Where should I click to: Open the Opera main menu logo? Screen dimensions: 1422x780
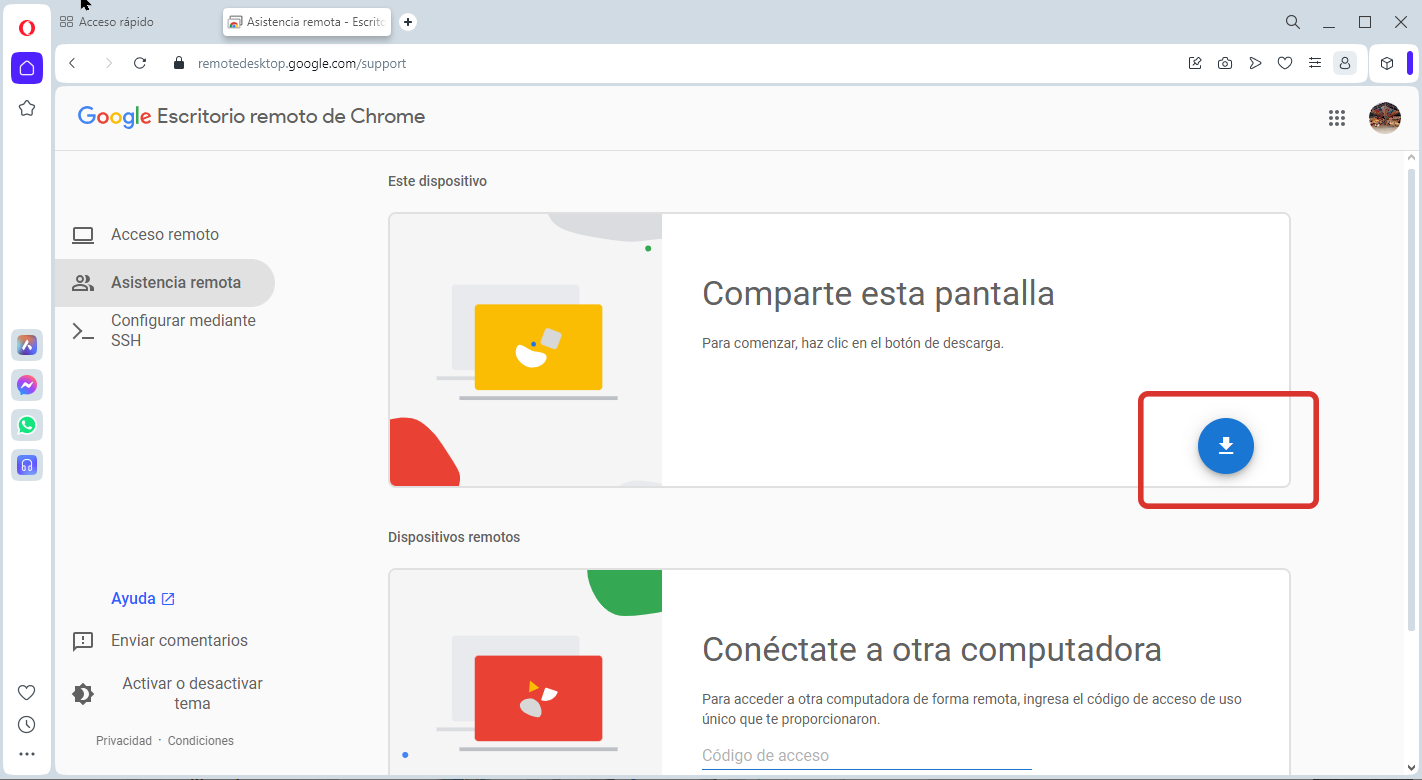click(27, 27)
